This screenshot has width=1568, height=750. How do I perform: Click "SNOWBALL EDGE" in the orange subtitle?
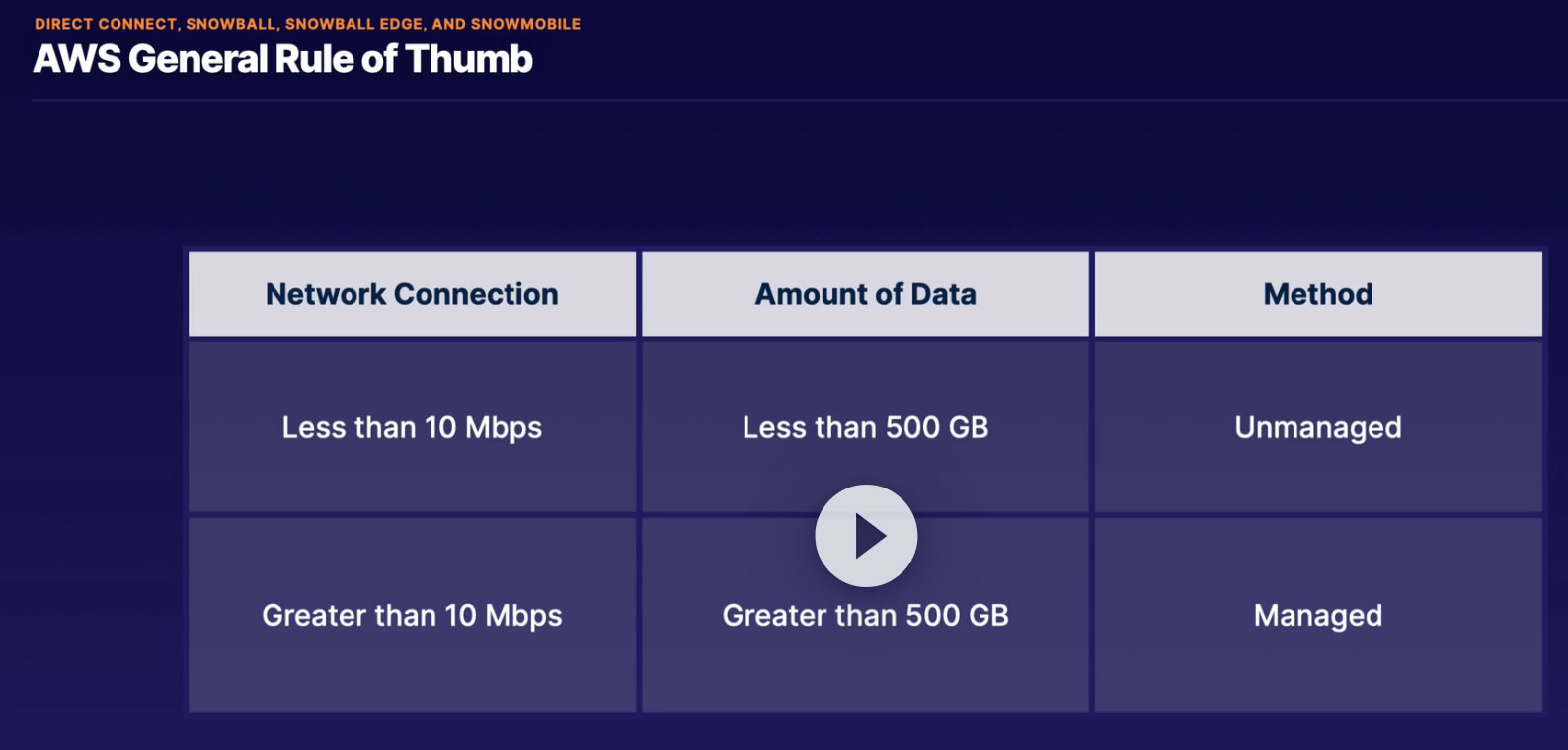pos(353,24)
